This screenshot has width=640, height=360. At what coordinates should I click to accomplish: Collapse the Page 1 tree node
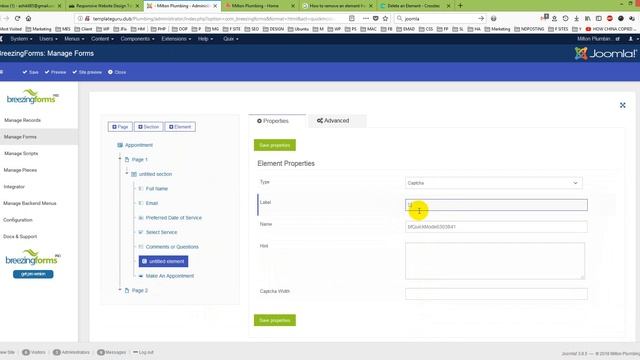click(x=120, y=158)
